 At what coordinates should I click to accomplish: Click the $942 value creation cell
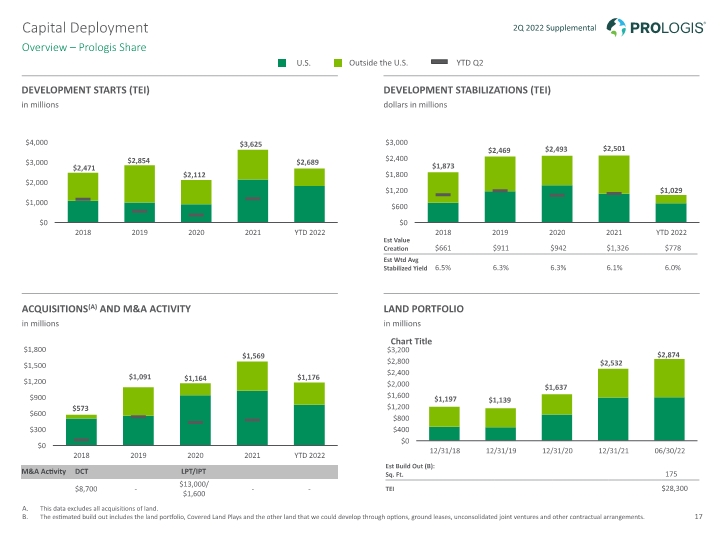(x=558, y=248)
